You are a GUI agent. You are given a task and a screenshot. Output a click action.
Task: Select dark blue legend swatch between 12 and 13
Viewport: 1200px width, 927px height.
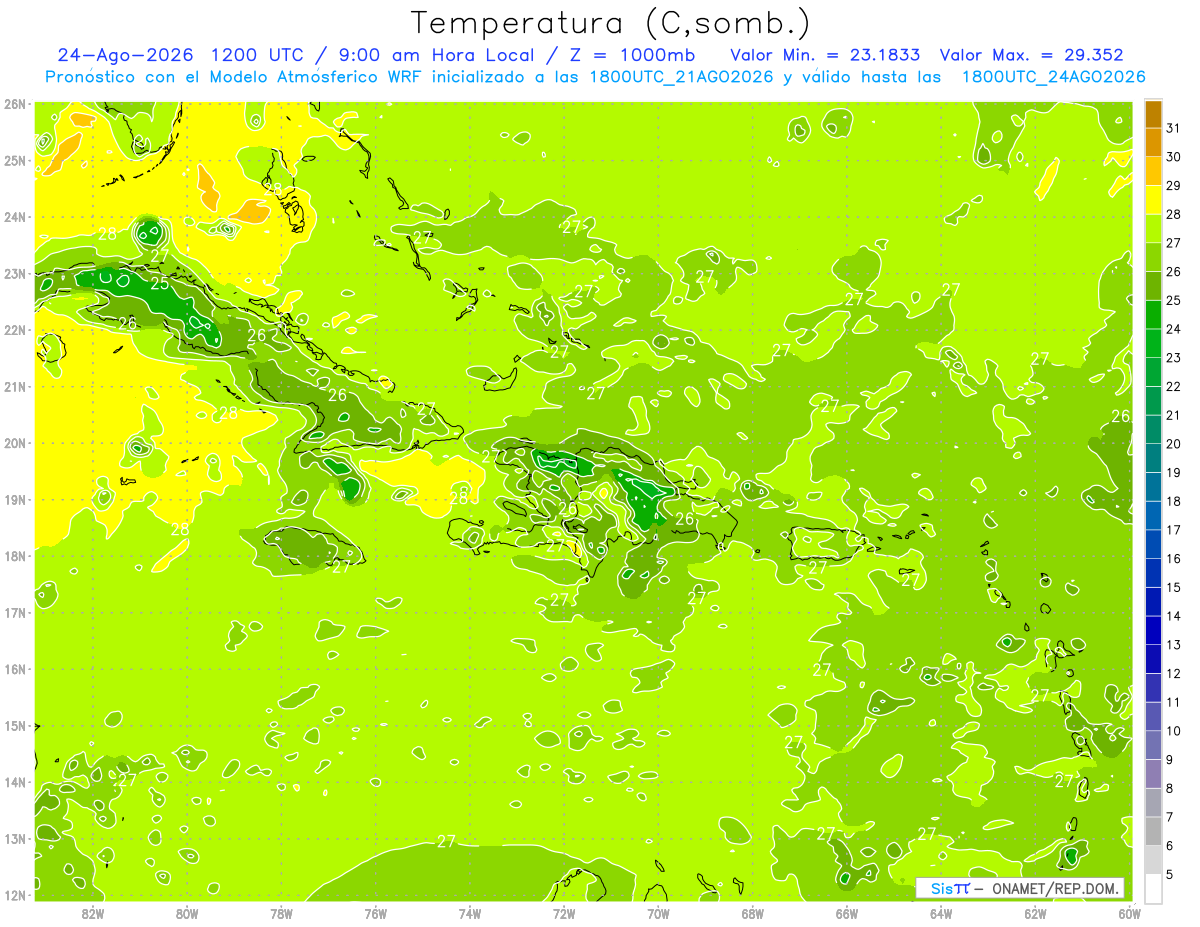tap(1153, 659)
